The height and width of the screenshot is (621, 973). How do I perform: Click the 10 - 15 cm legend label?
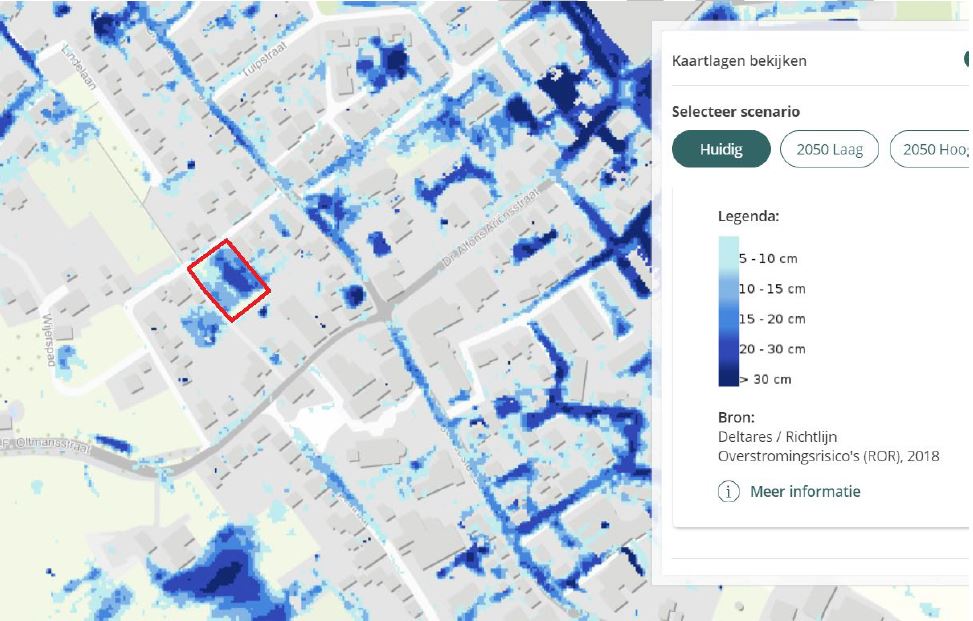tap(771, 289)
